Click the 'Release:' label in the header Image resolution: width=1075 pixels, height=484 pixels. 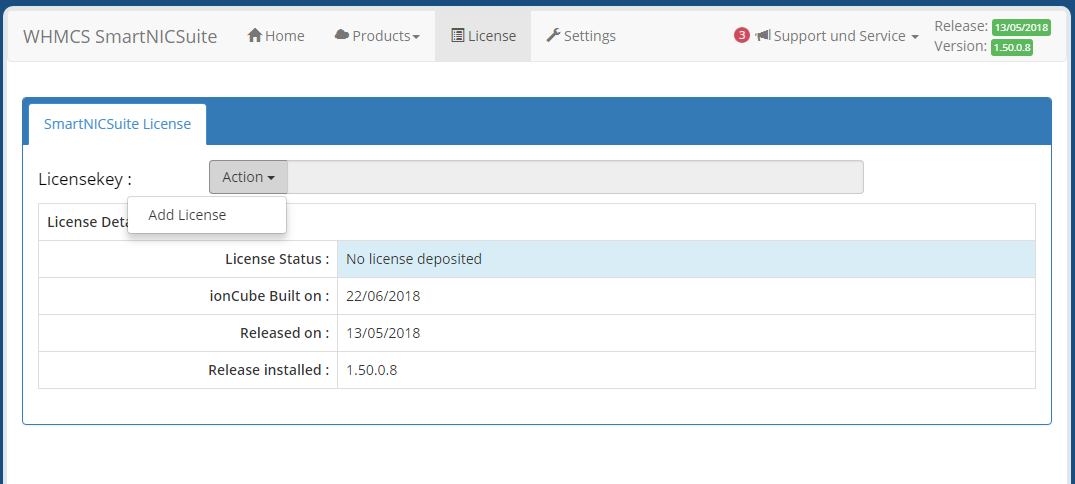[961, 27]
